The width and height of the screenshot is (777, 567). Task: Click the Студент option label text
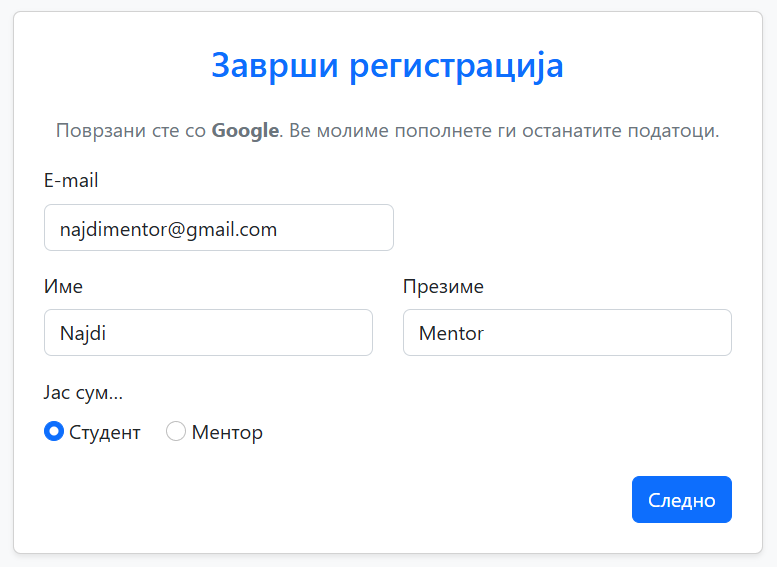[x=105, y=433]
